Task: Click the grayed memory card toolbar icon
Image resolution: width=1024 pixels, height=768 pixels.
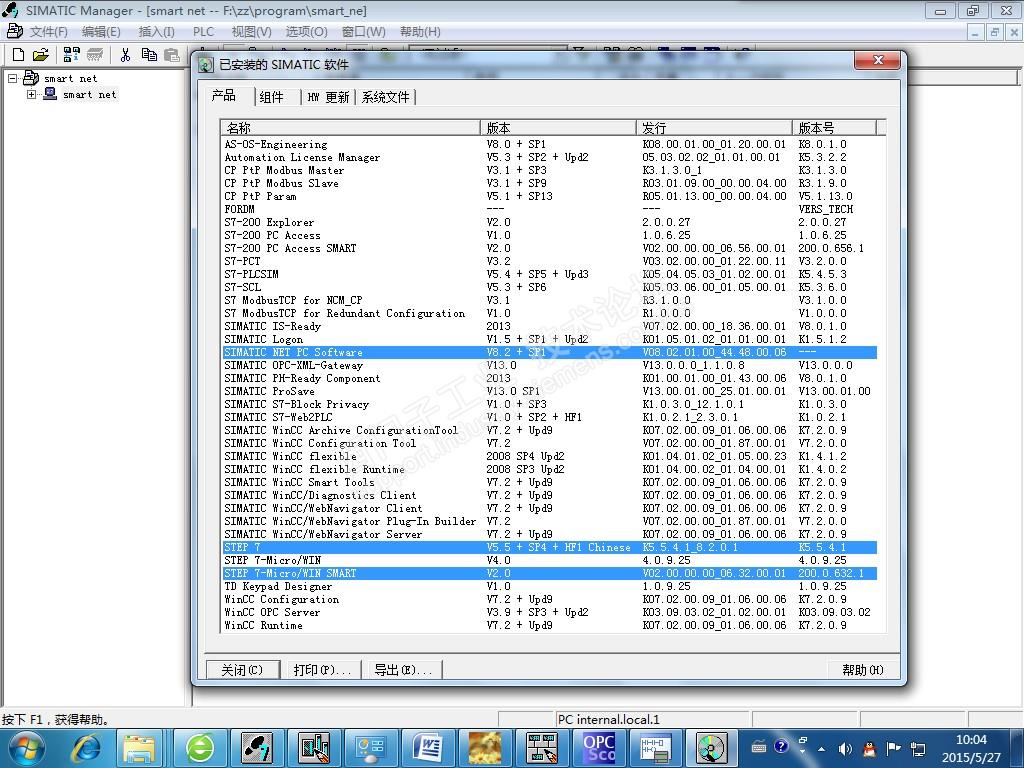Action: pyautogui.click(x=95, y=55)
